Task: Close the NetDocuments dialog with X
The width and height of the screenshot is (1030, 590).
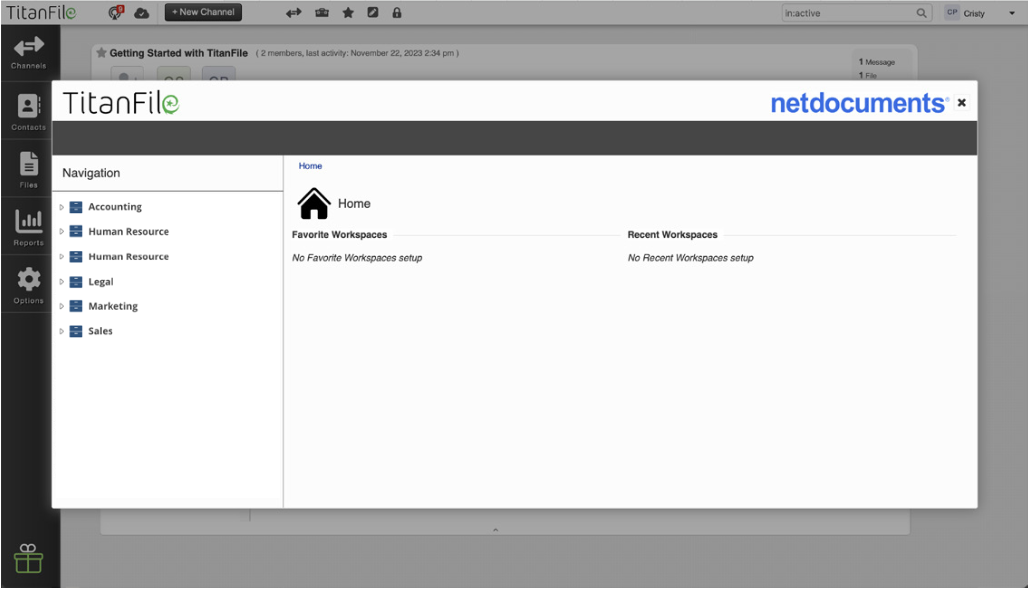Action: 962,102
